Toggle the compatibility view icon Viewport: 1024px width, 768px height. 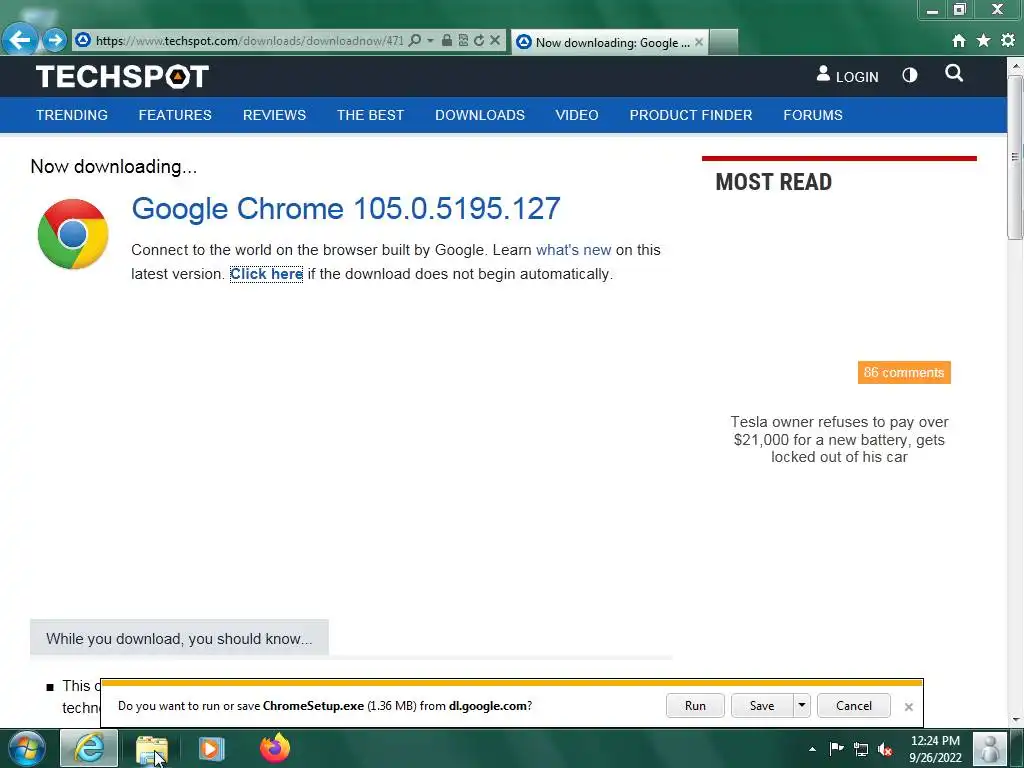[x=463, y=40]
